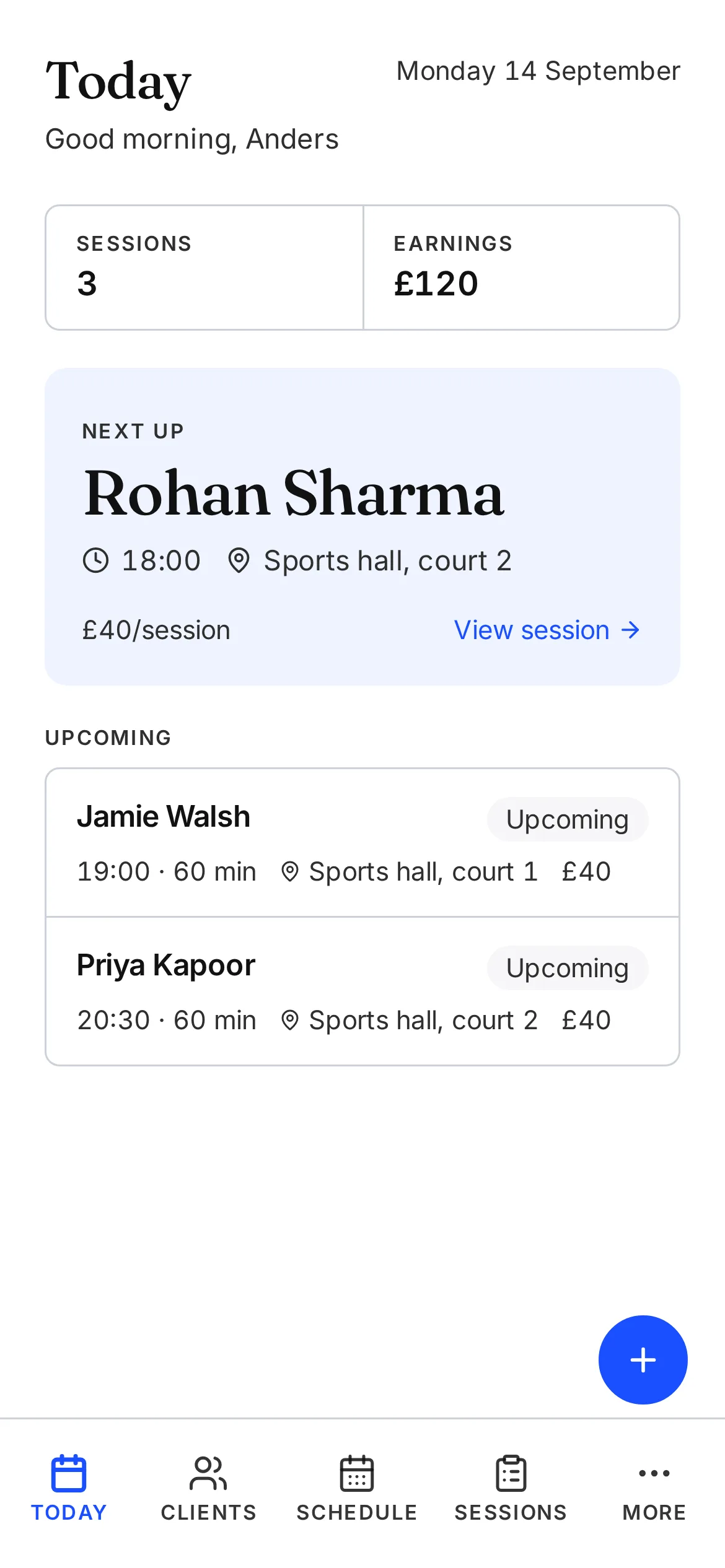
Task: Open the Schedule calendar grid icon
Action: click(357, 1473)
